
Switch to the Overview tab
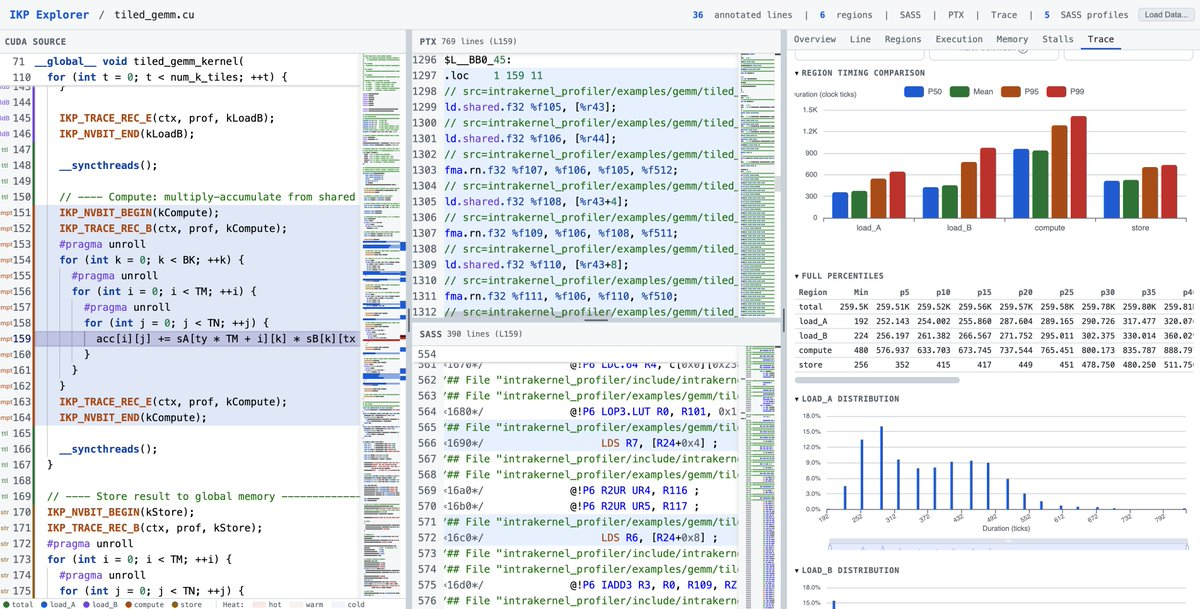point(814,40)
